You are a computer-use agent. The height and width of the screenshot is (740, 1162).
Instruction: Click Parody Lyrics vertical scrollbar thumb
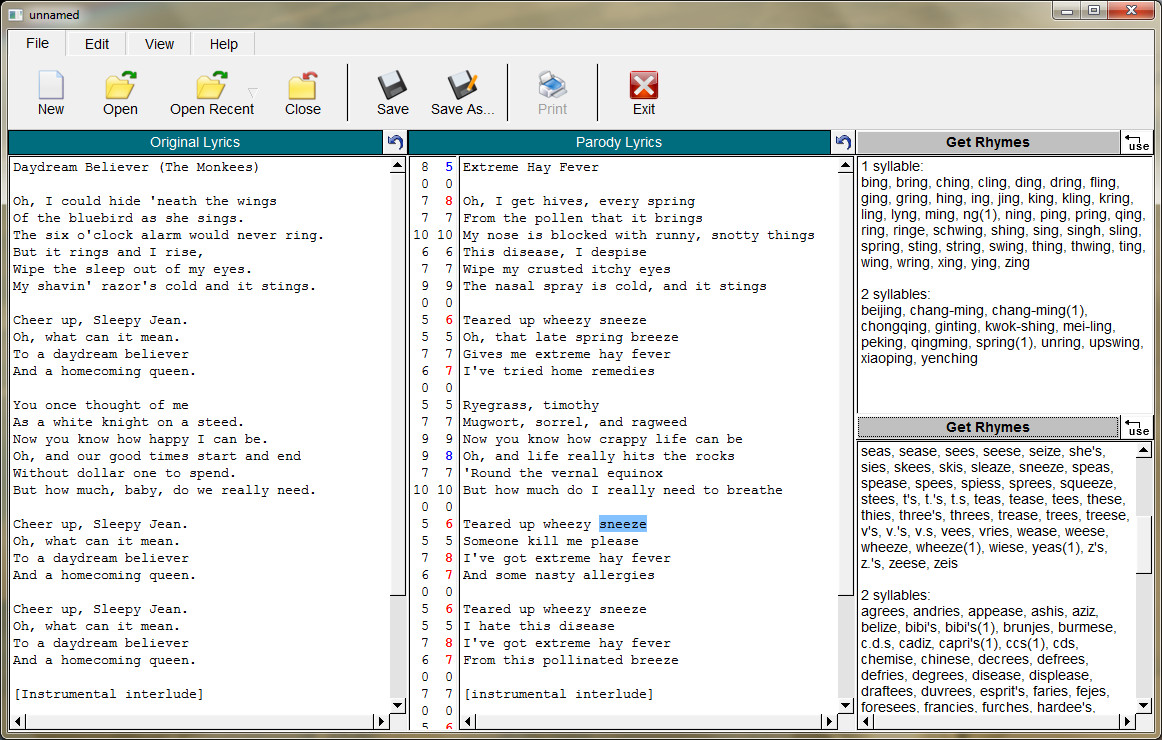pos(846,384)
